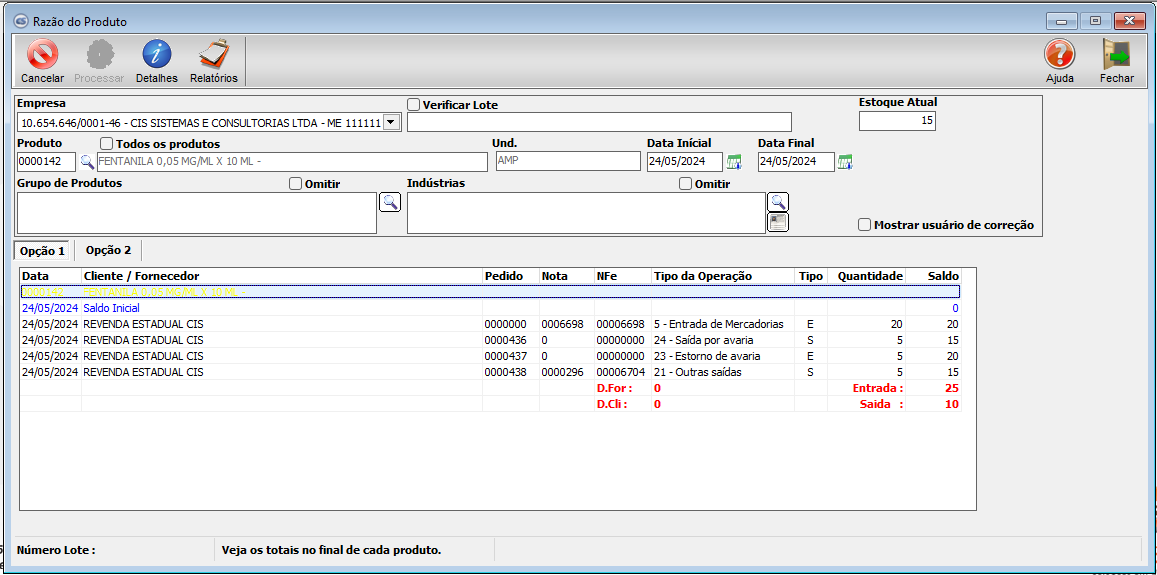Open the Detalhes info icon
This screenshot has width=1157, height=575.
156,55
